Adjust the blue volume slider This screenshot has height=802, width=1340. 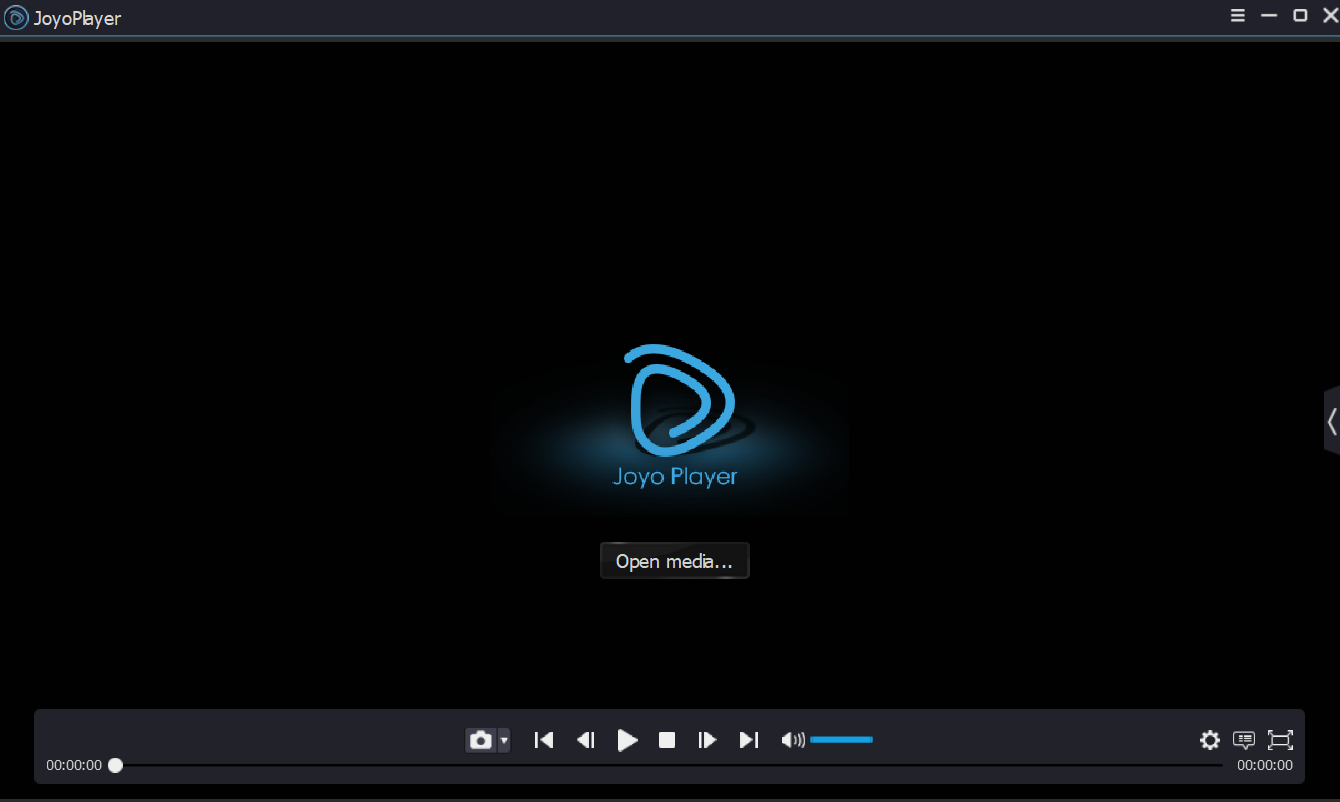tap(841, 740)
